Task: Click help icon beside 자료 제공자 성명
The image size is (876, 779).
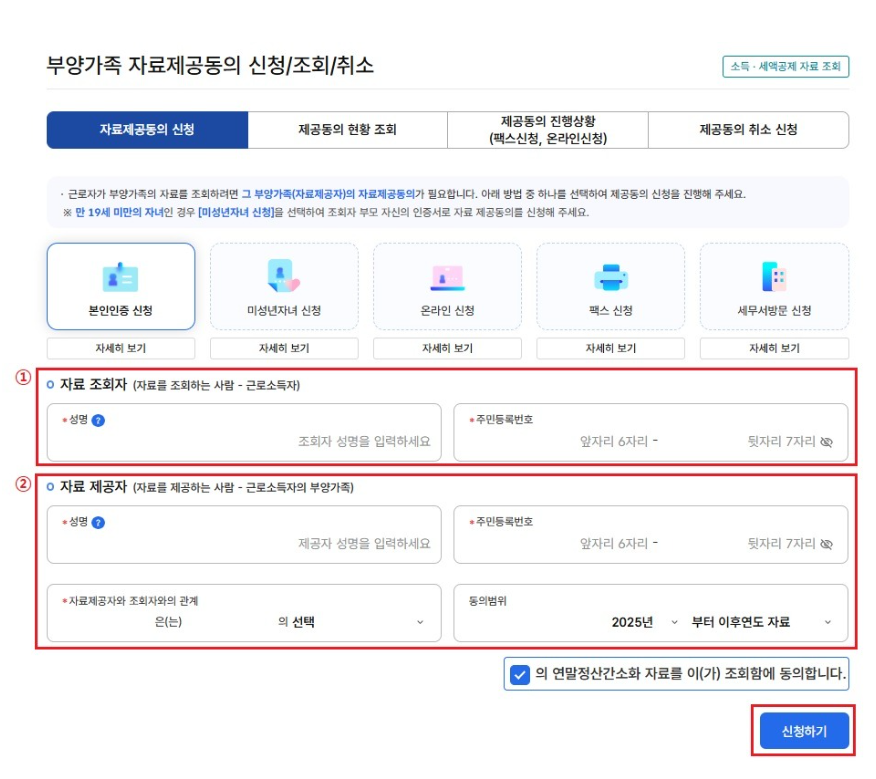Action: 98,522
